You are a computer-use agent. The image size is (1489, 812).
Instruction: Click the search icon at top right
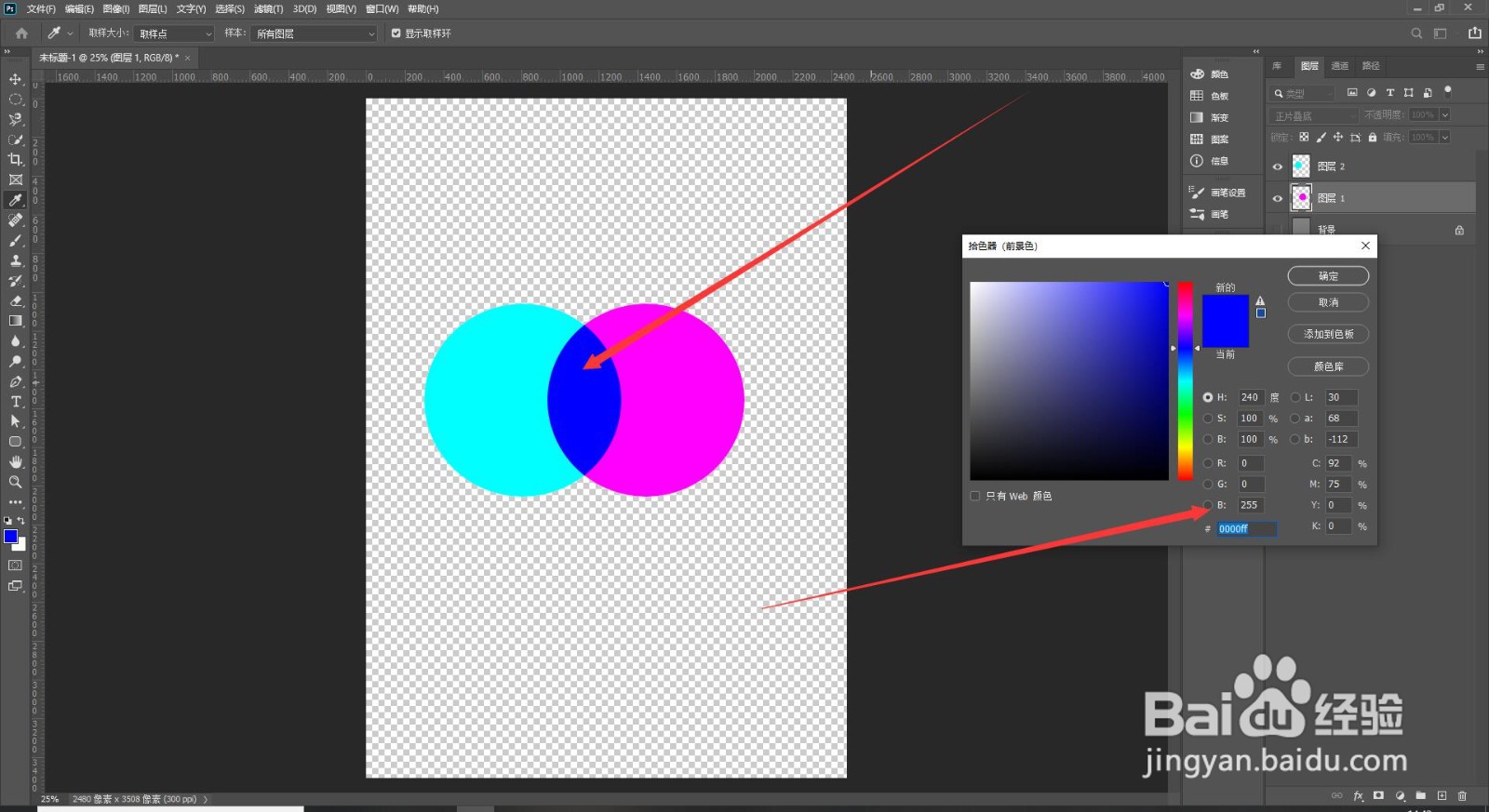coord(1416,33)
